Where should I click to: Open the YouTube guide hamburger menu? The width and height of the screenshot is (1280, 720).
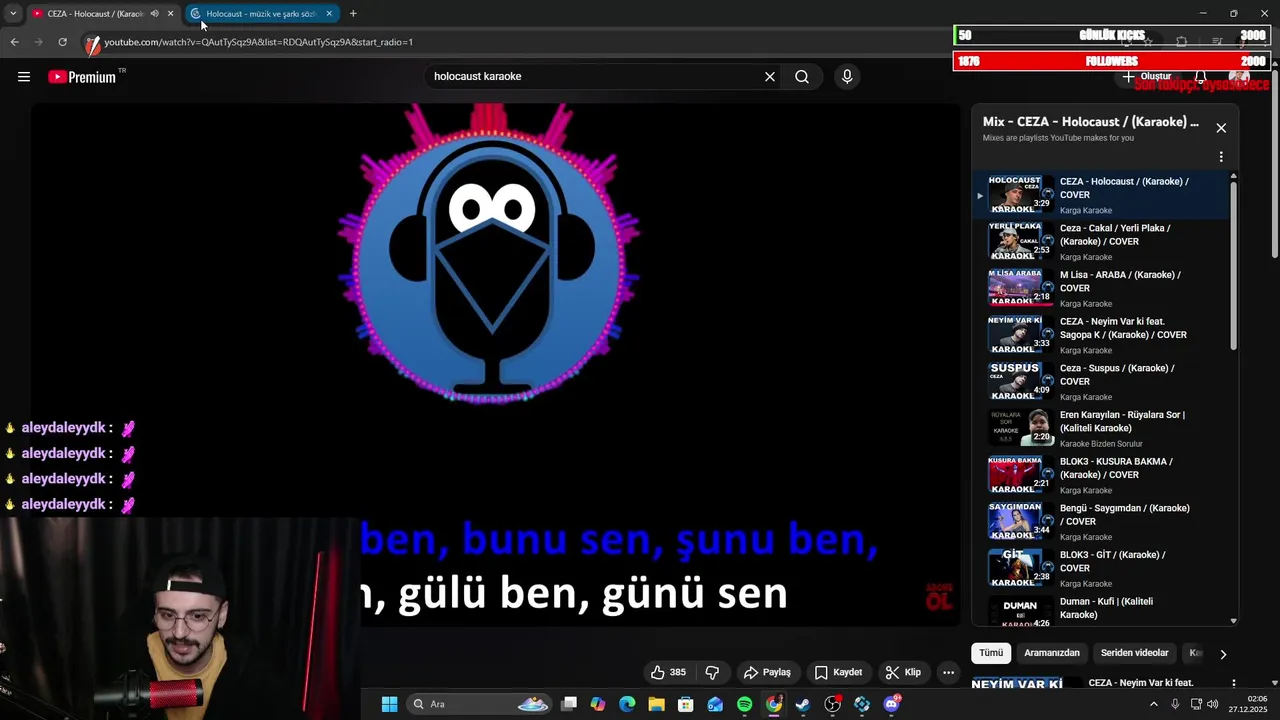[x=24, y=77]
